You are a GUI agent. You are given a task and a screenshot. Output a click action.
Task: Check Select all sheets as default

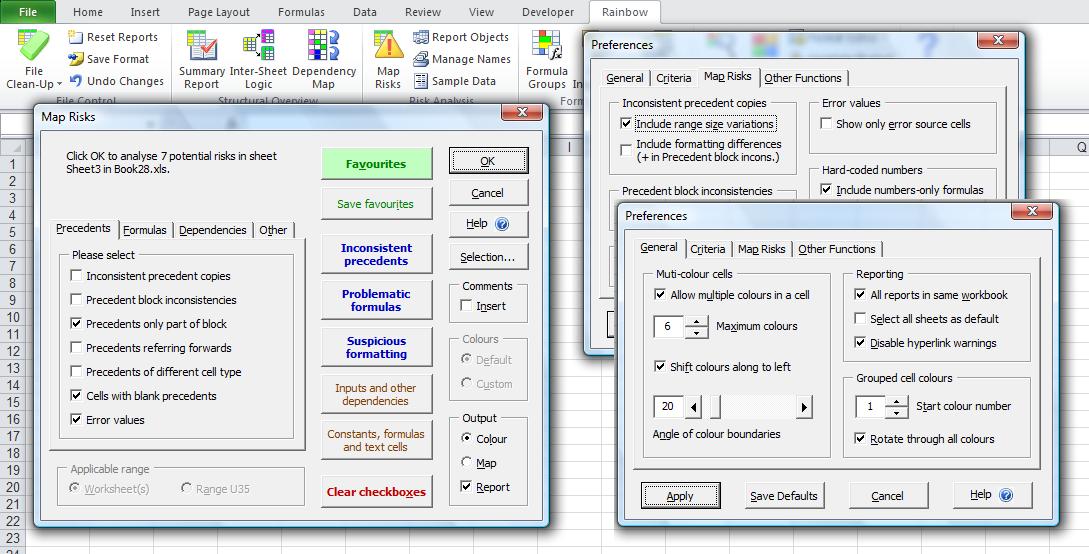pos(860,319)
